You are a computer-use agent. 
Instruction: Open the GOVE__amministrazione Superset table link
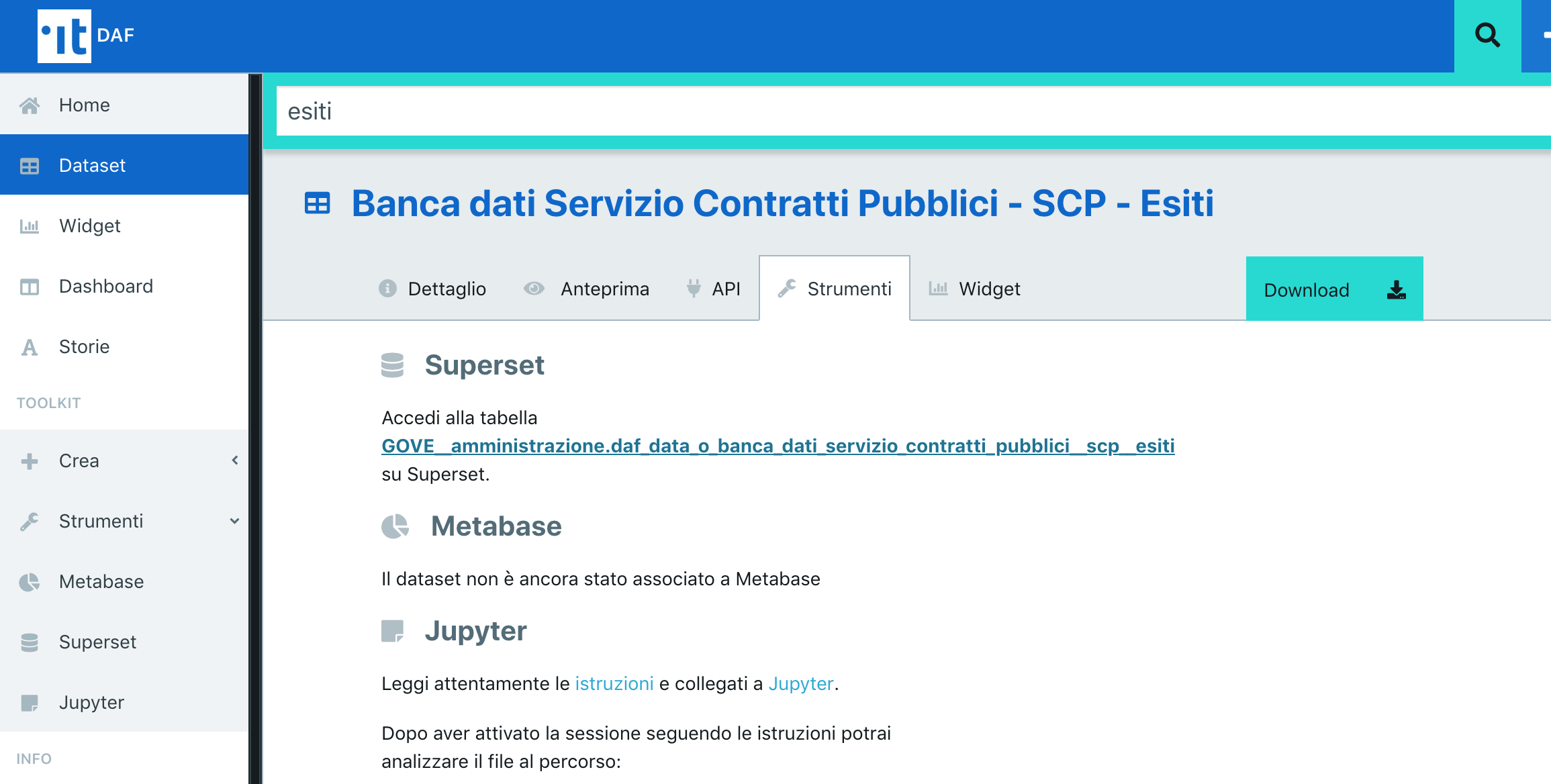[778, 446]
